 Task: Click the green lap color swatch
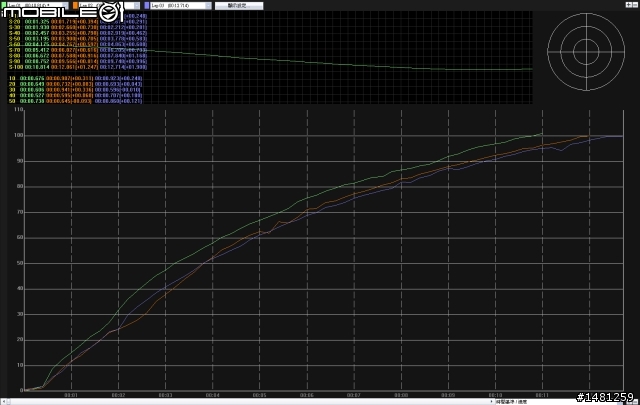click(x=4, y=6)
